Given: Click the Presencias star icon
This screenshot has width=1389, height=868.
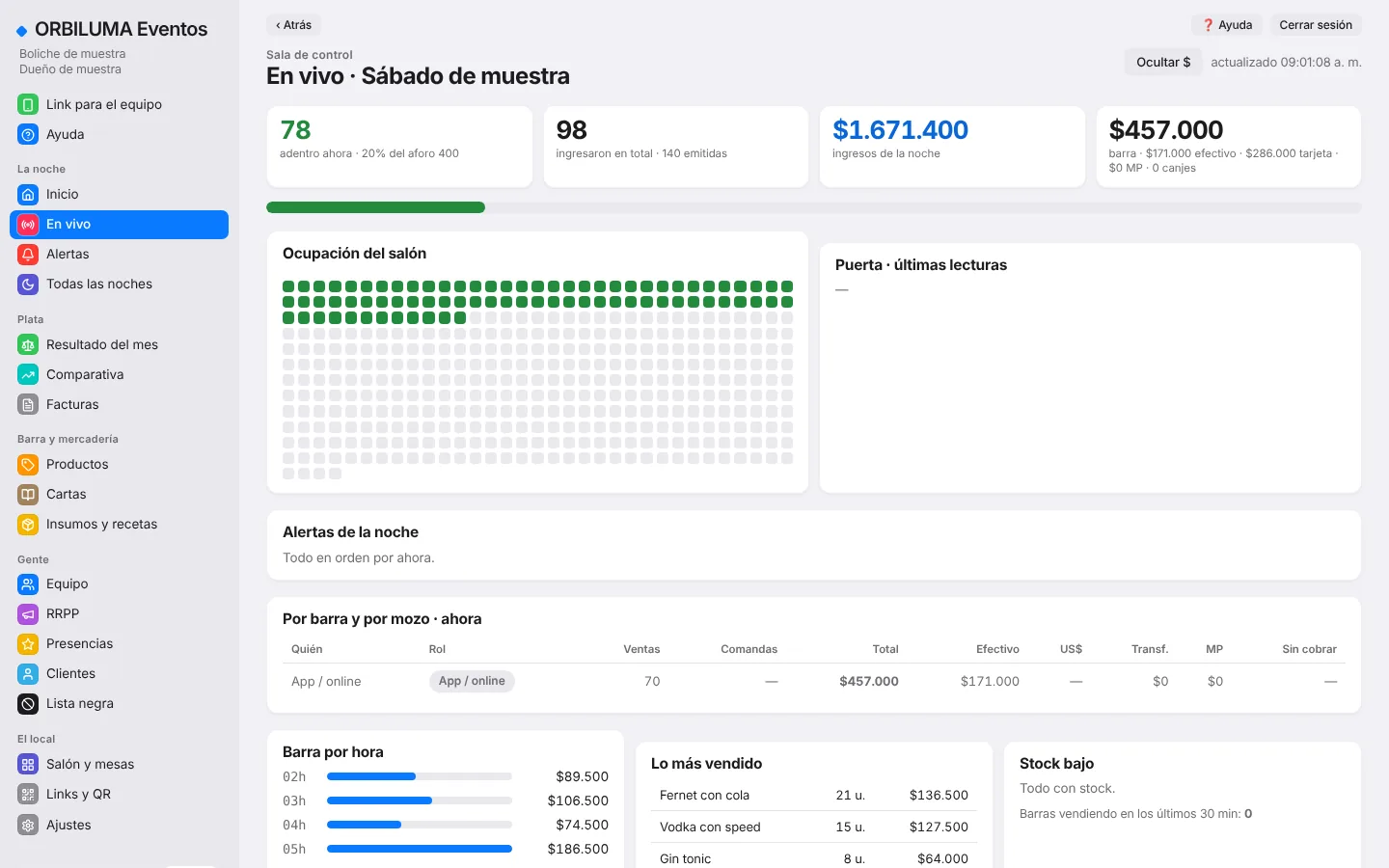Looking at the screenshot, I should (x=28, y=643).
